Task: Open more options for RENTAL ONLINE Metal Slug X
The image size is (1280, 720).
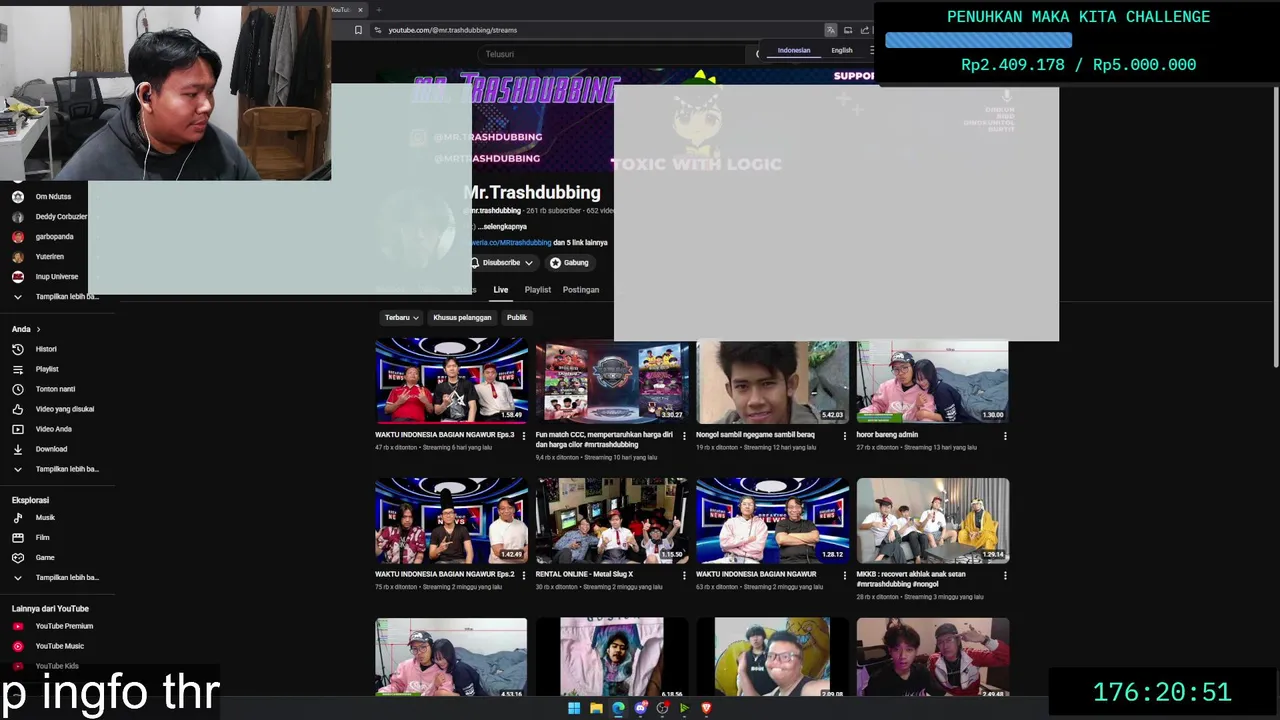Action: click(684, 576)
